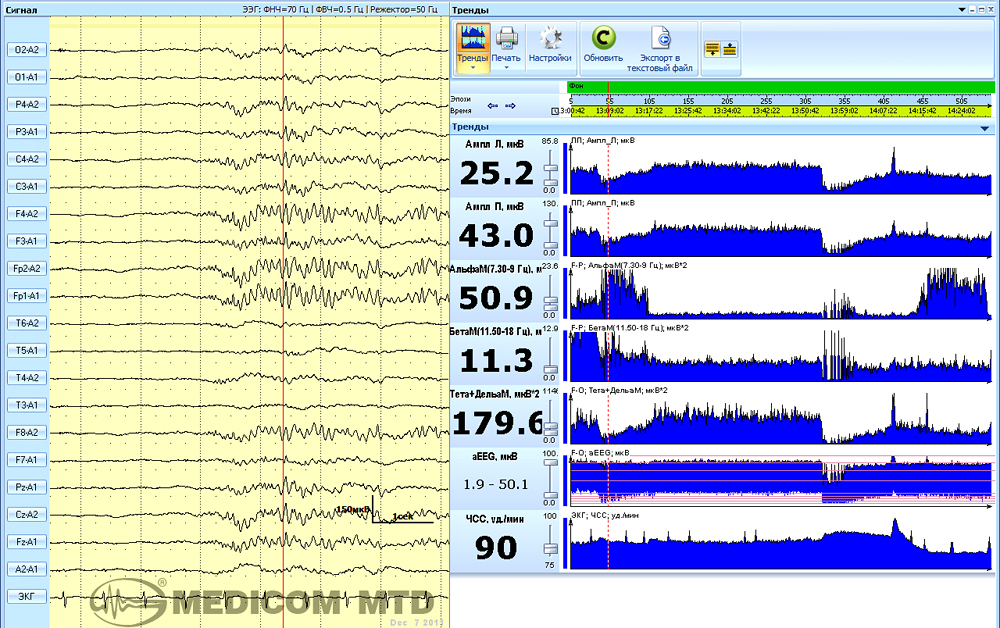This screenshot has width=1000, height=628.
Task: Select the T3-A1 channel label
Action: point(27,405)
